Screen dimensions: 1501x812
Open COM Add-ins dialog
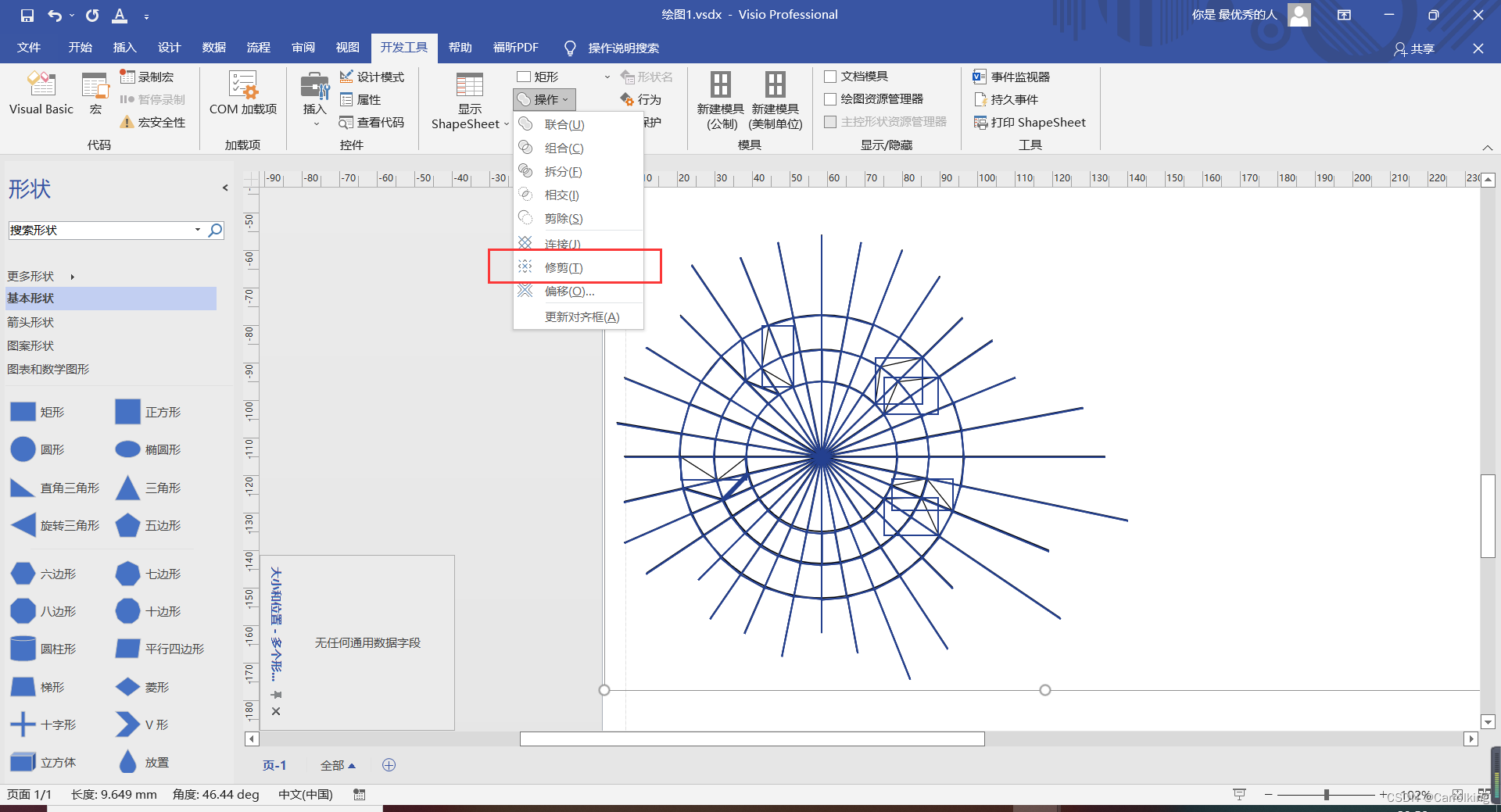pyautogui.click(x=242, y=93)
